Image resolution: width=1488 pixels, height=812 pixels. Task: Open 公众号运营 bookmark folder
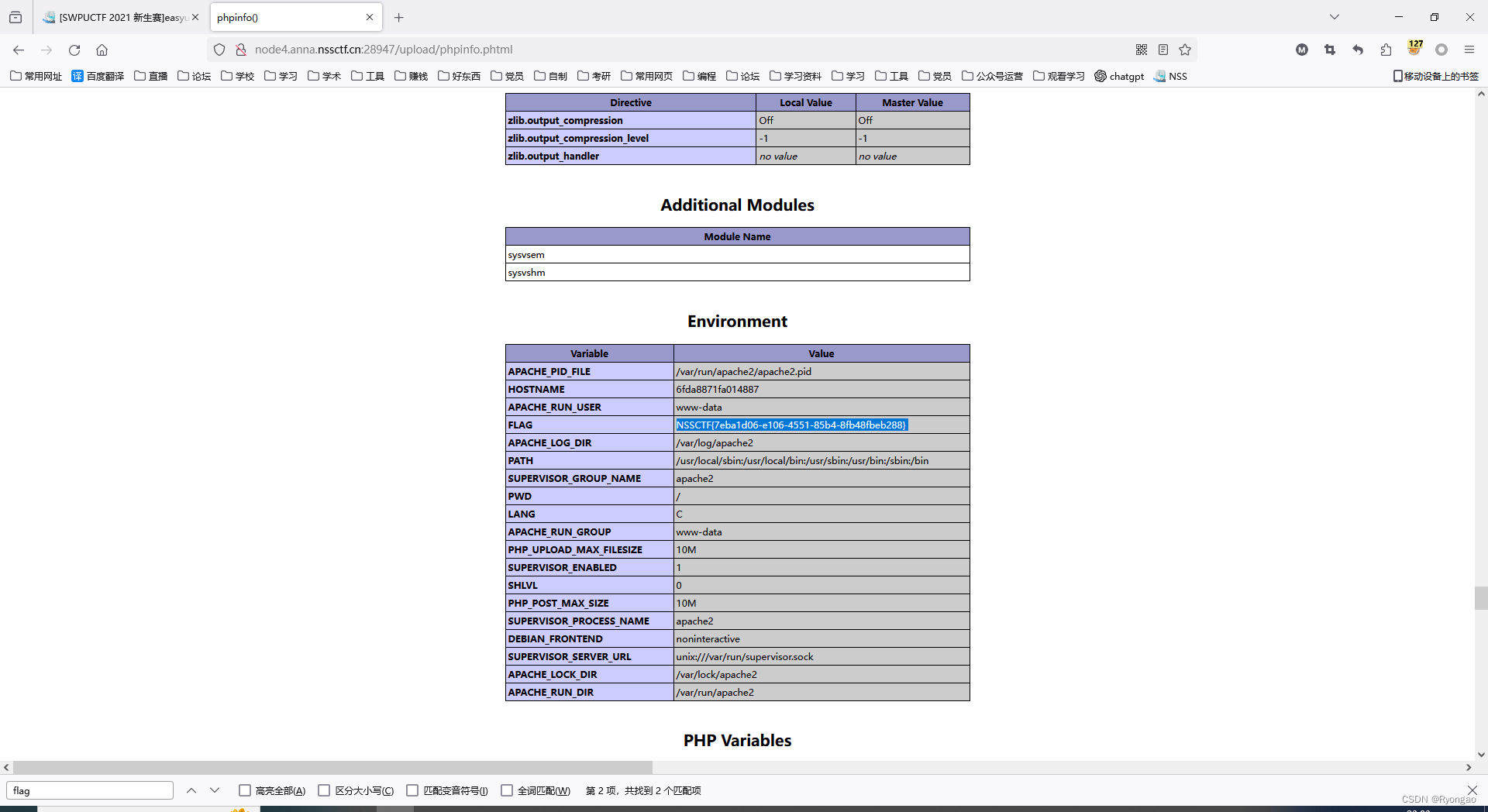pos(993,76)
